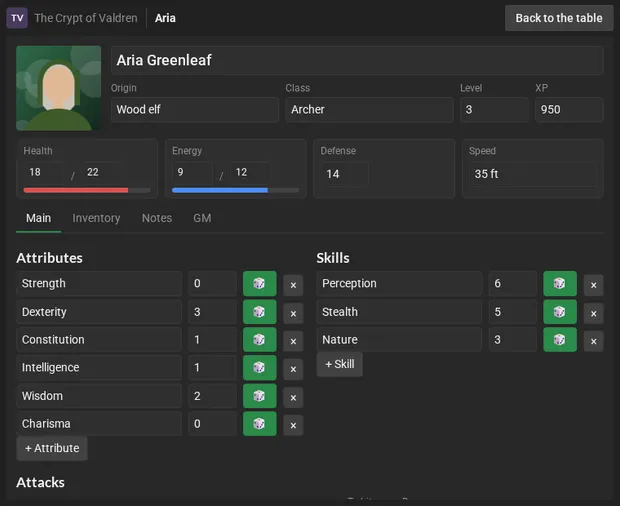Image resolution: width=620 pixels, height=506 pixels.
Task: Remove the Dexterity attribute row
Action: click(293, 313)
